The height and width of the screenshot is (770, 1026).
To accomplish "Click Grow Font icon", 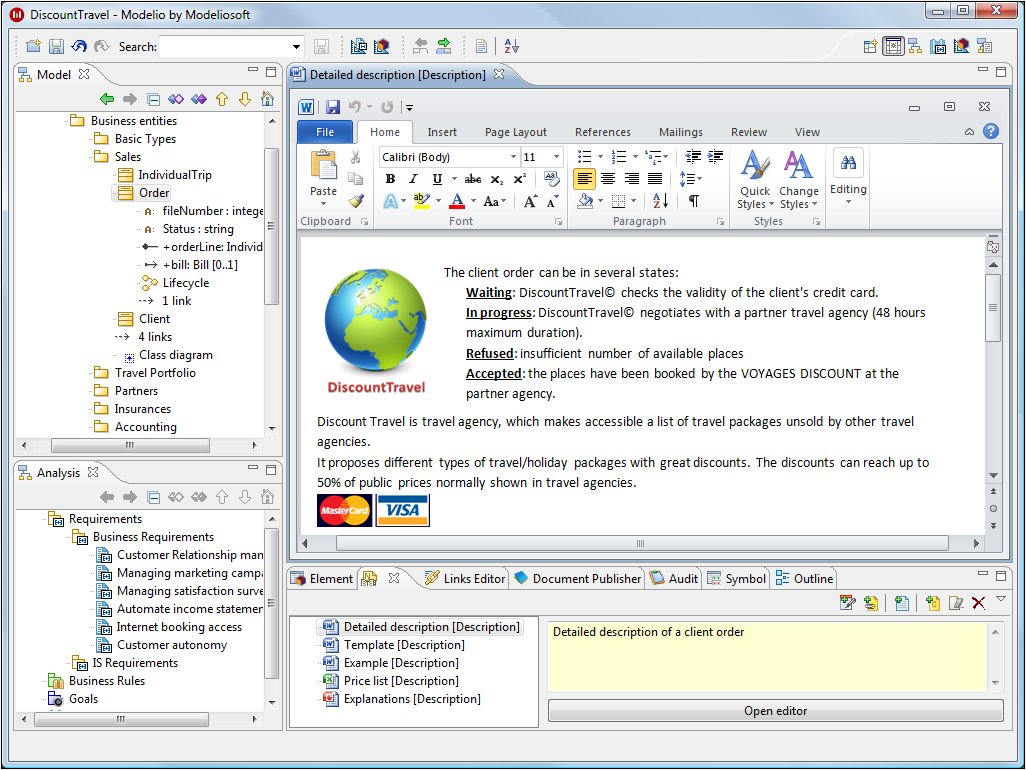I will tap(530, 201).
